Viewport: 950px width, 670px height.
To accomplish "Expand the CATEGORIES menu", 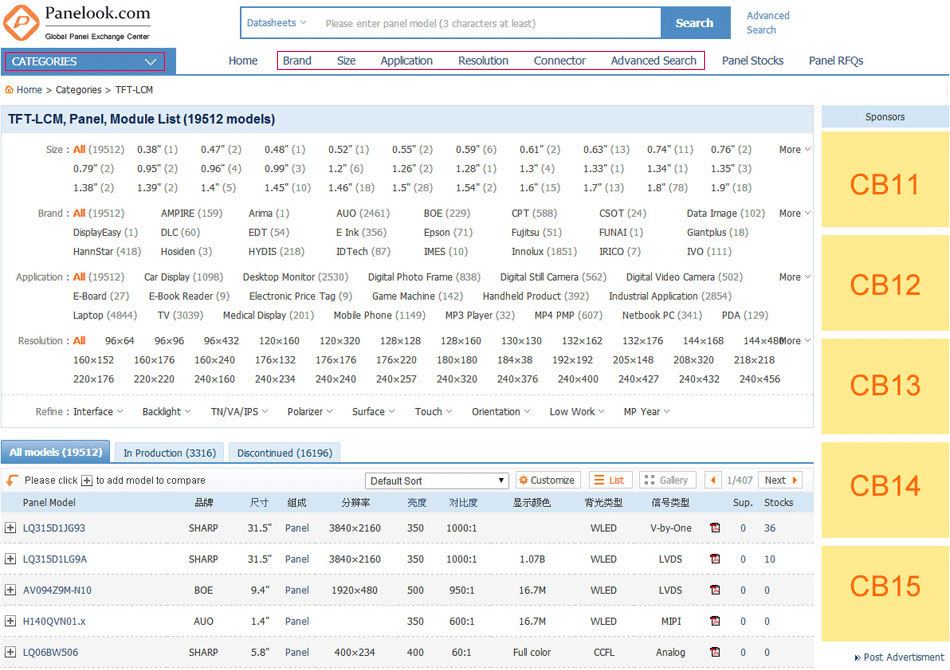I will [85, 62].
